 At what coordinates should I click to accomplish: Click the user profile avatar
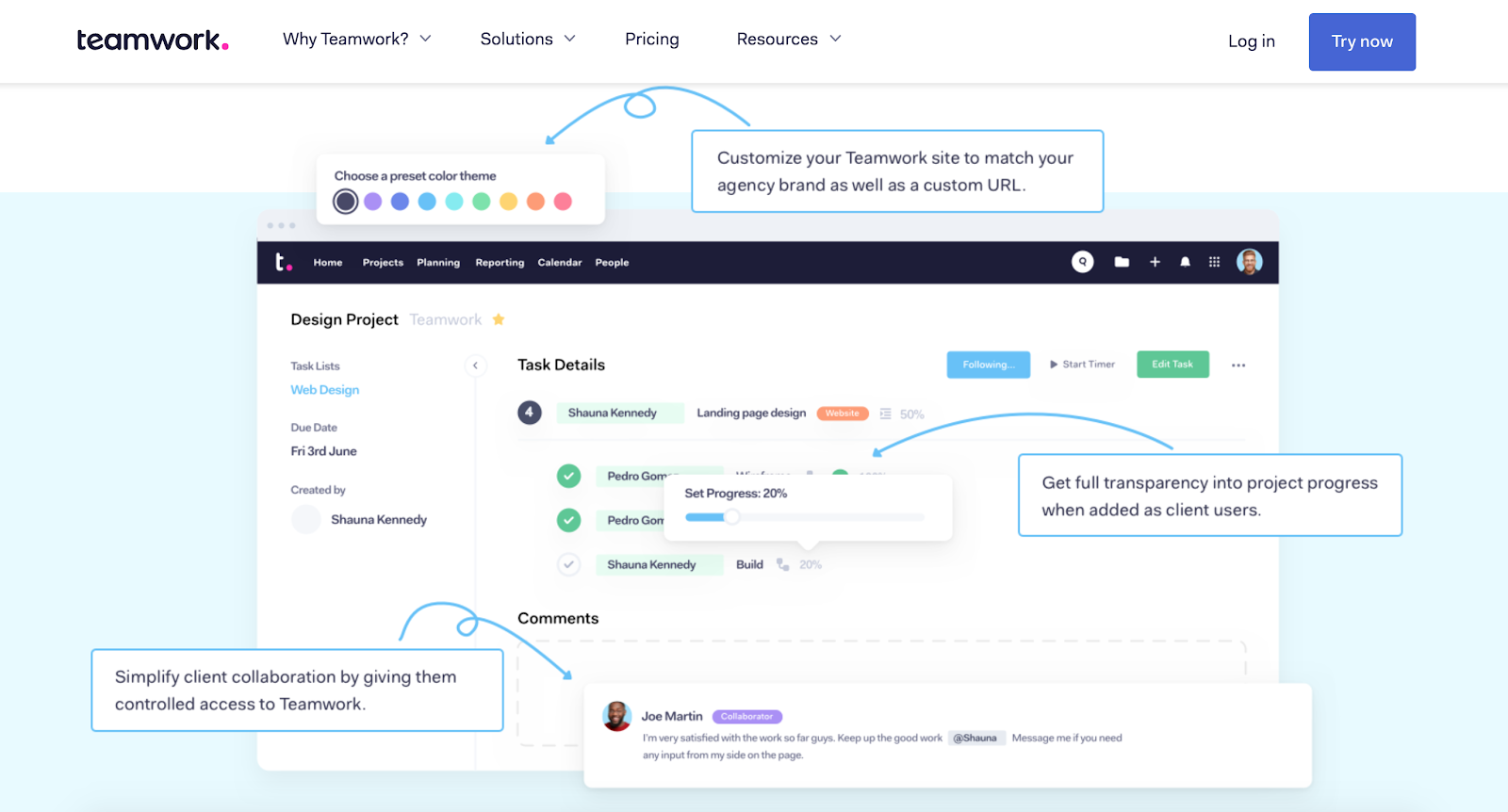click(x=1250, y=262)
